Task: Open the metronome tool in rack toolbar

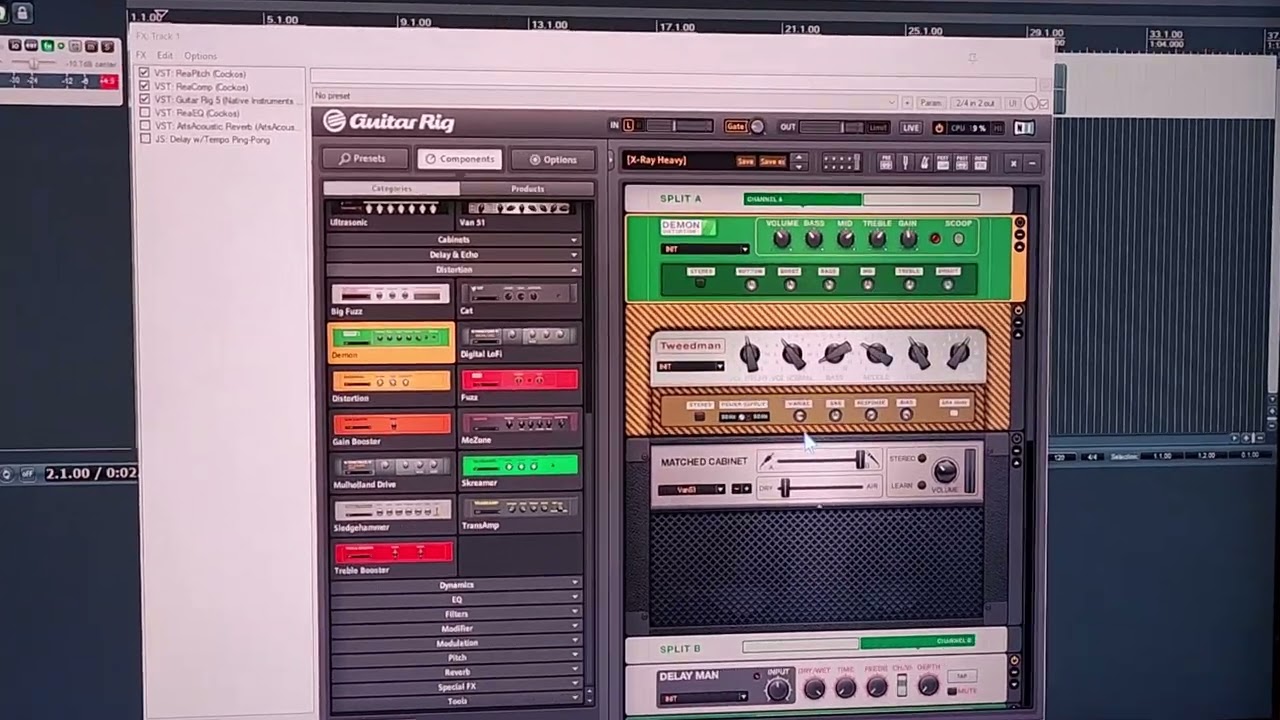Action: [924, 162]
